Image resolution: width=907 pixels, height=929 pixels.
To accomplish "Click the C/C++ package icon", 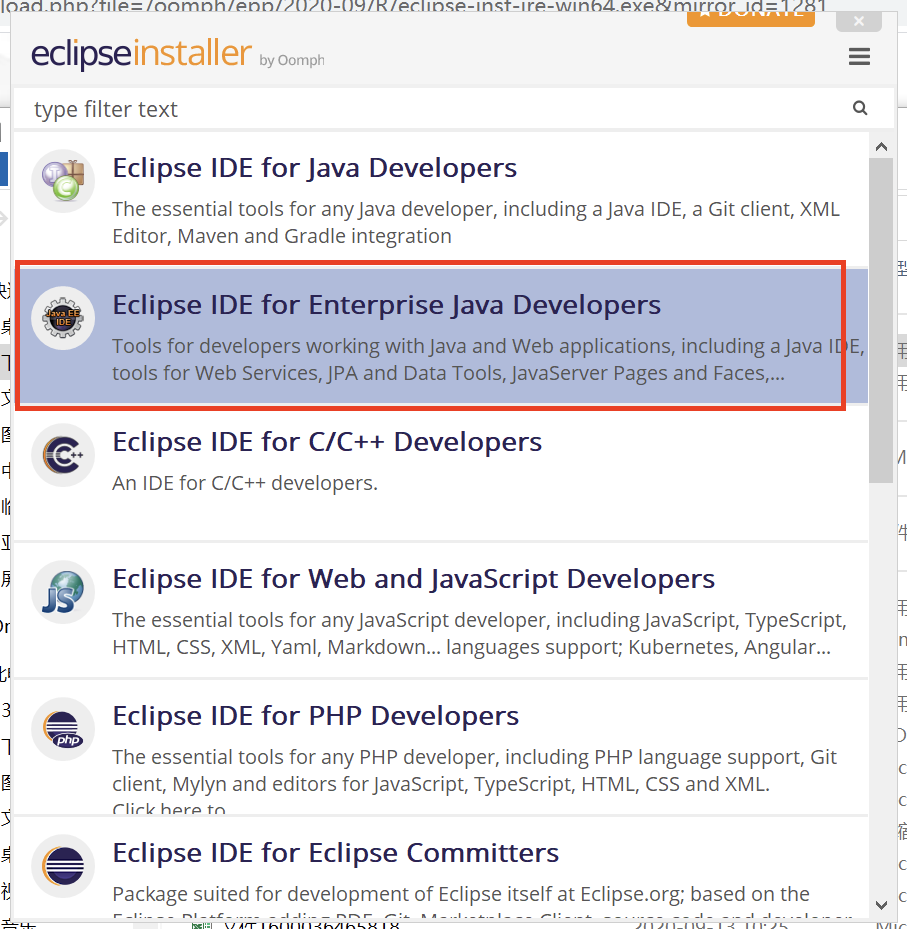I will 63,455.
